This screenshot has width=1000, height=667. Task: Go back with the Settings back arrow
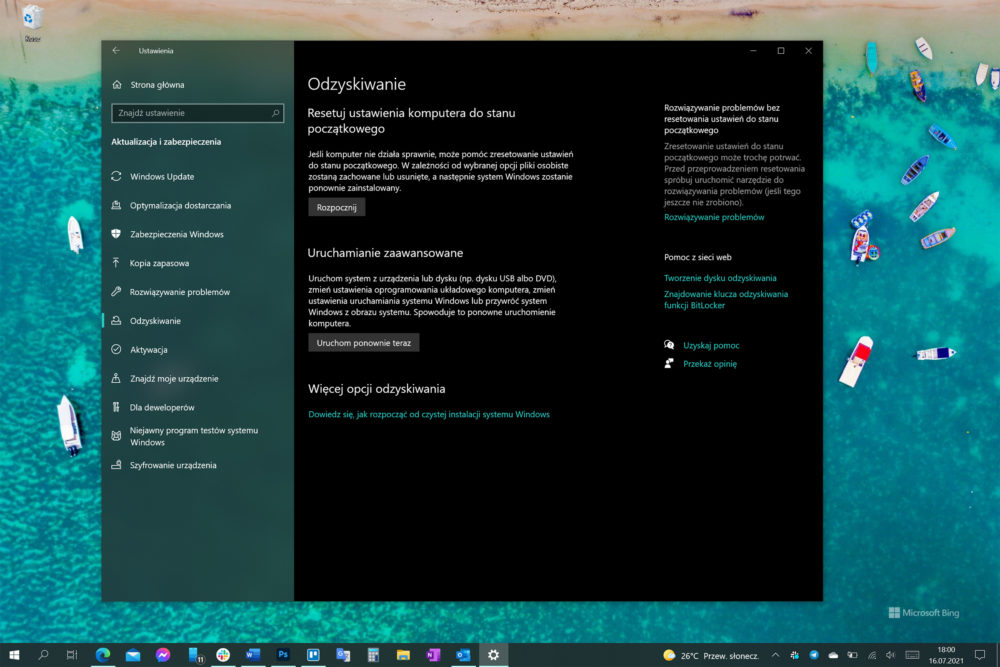(x=116, y=50)
